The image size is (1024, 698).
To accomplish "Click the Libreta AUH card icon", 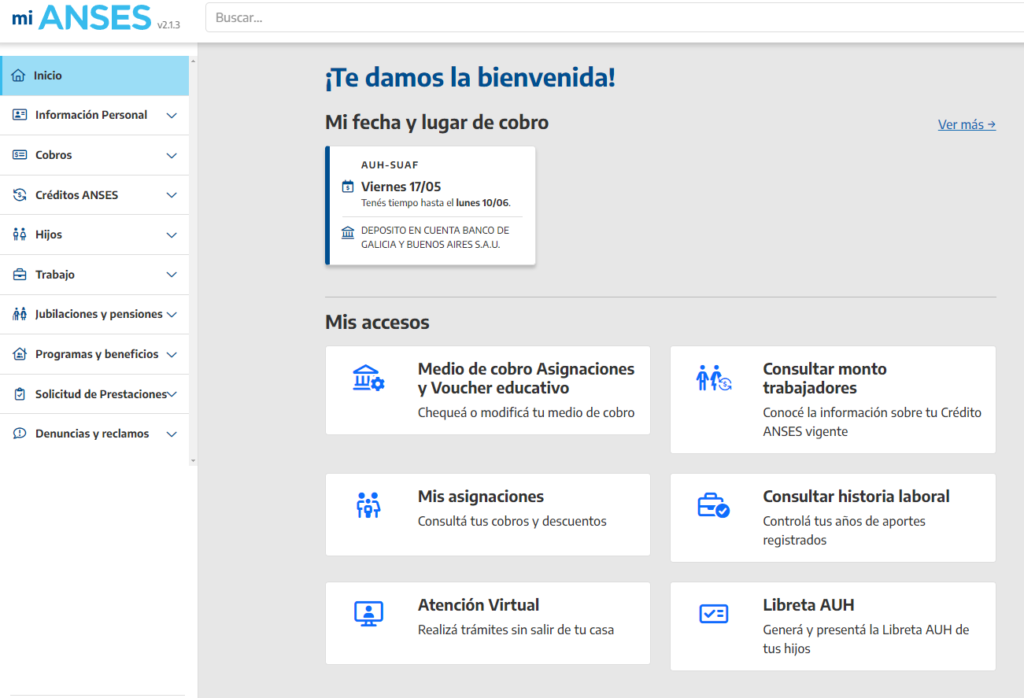I will tap(712, 610).
